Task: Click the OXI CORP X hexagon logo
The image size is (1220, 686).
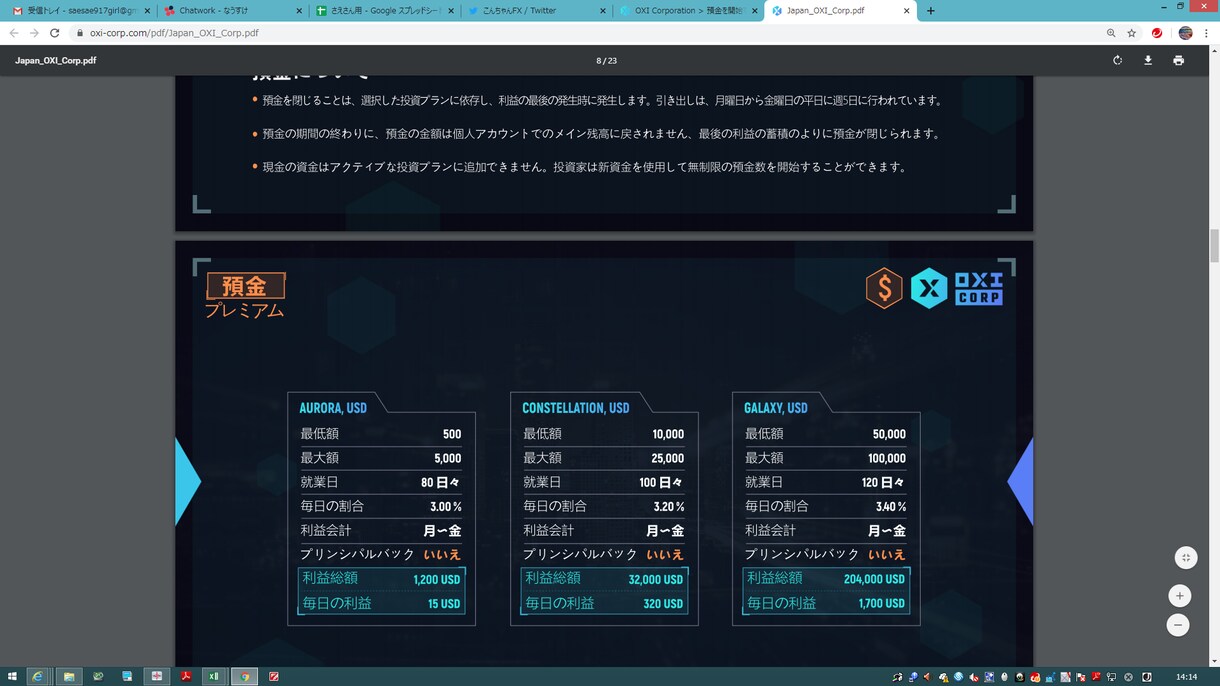Action: coord(929,288)
